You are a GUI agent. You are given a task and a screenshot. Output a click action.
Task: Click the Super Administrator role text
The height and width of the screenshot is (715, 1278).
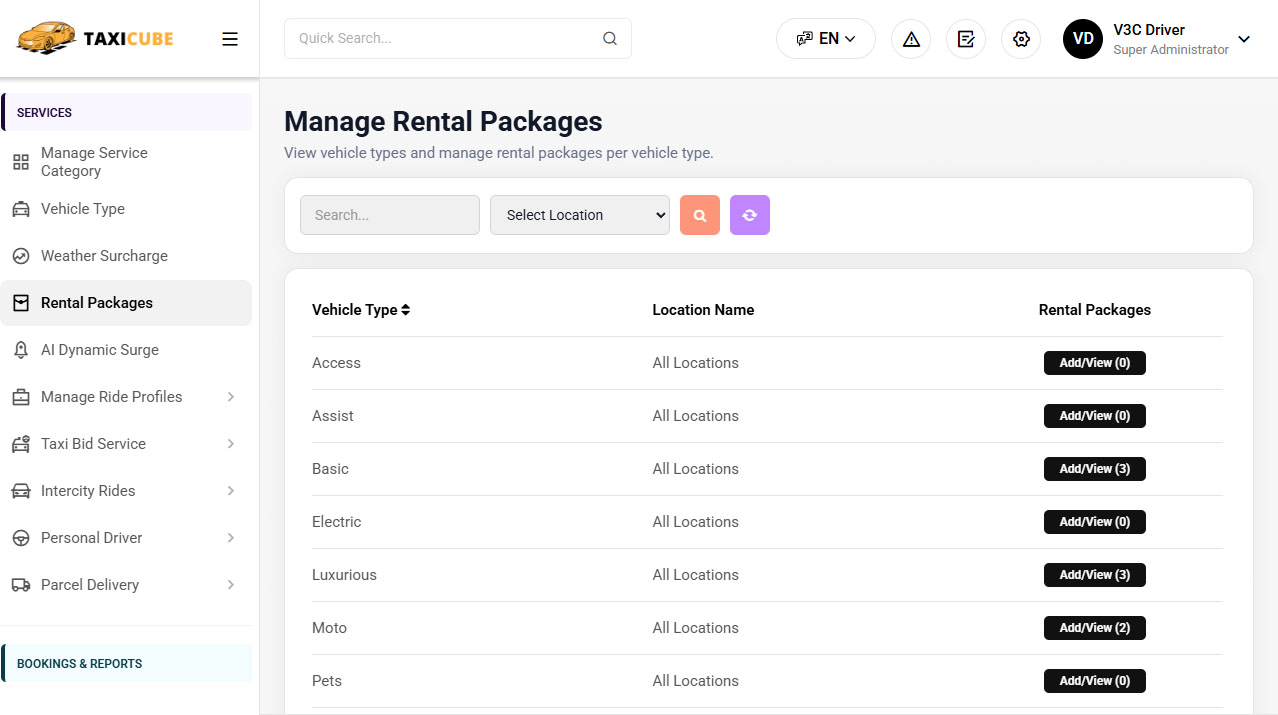tap(1171, 50)
